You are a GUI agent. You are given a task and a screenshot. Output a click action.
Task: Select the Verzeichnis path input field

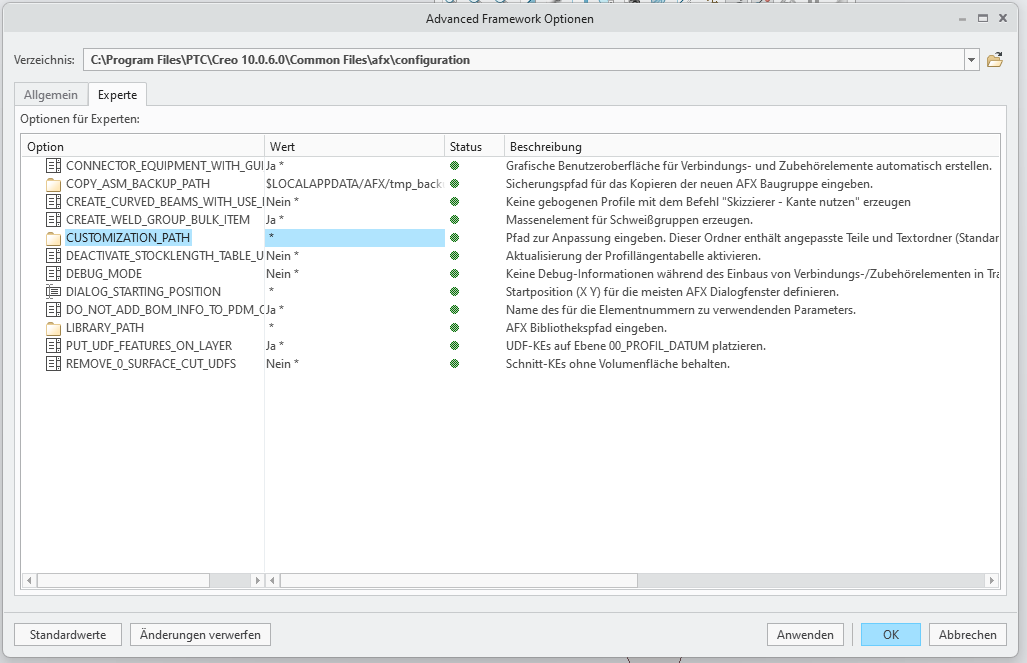(500, 59)
